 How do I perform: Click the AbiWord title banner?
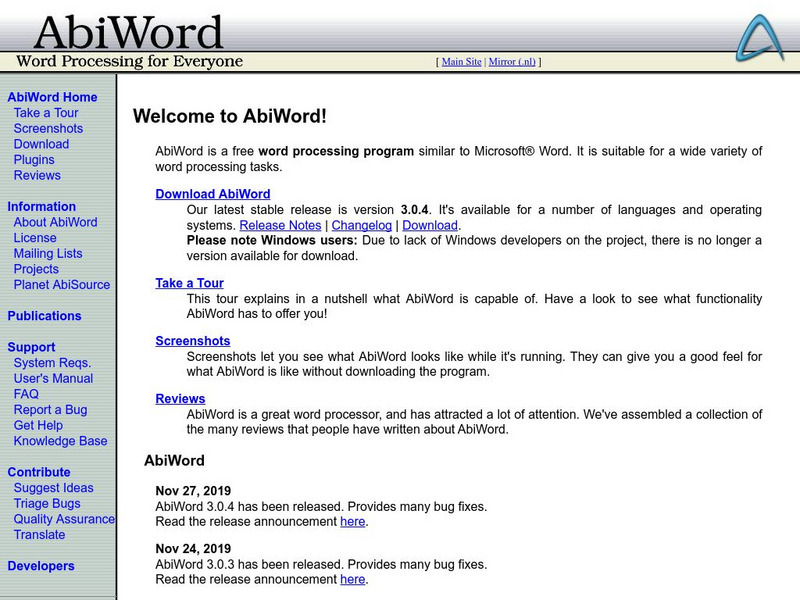click(x=129, y=33)
